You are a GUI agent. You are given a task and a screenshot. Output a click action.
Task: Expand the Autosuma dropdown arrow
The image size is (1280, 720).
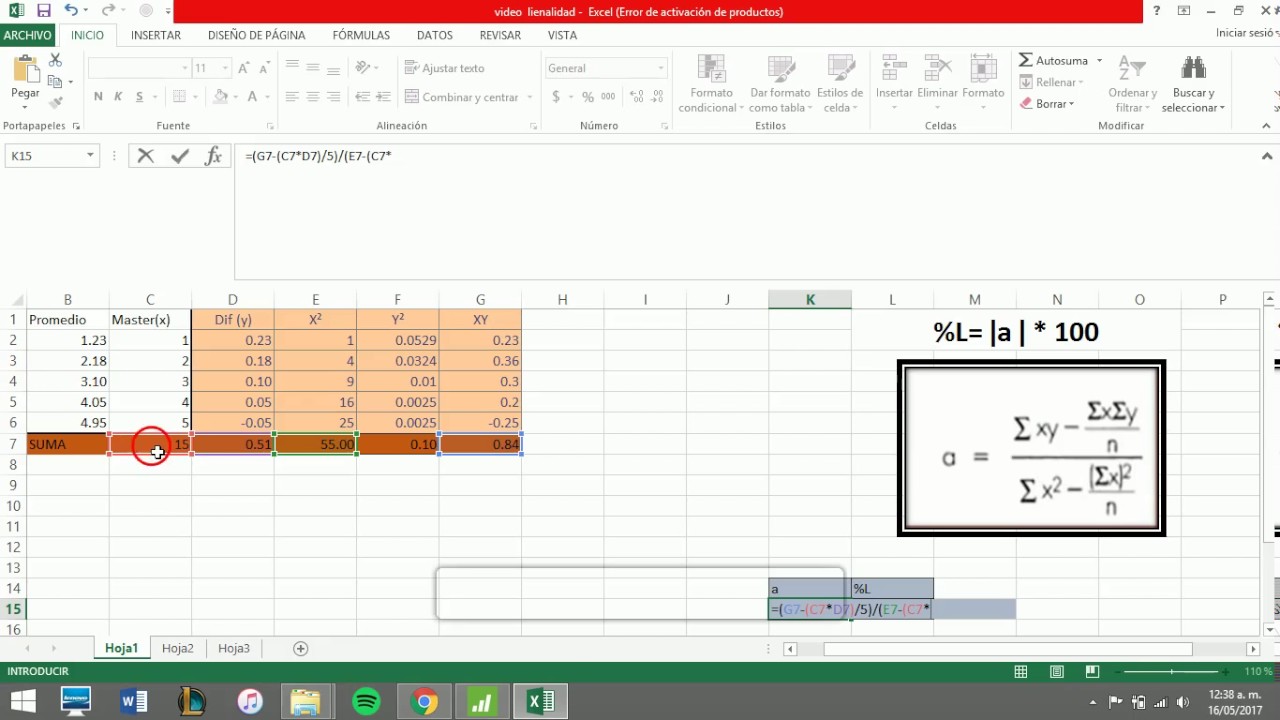[x=1099, y=61]
